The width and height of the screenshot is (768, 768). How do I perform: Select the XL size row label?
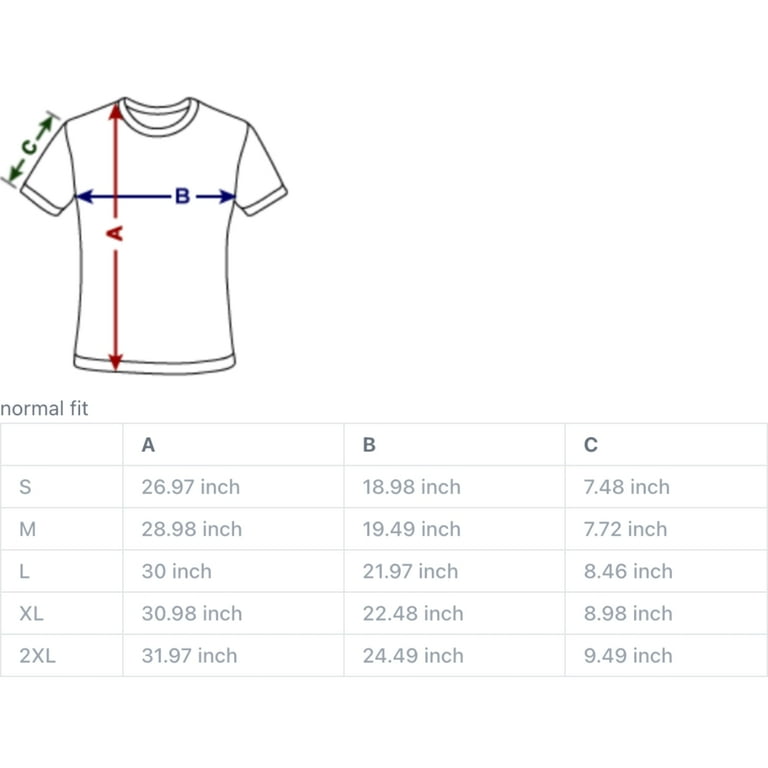pos(31,613)
